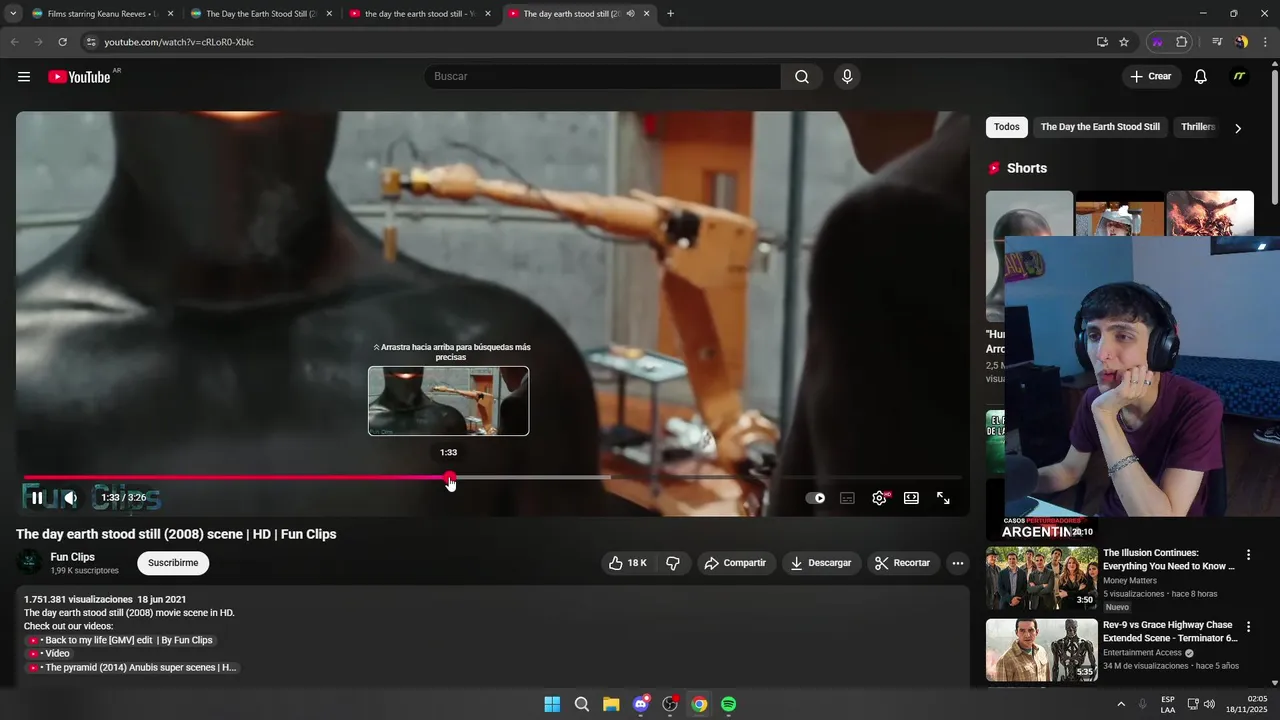Reload the page
1280x720 pixels.
(62, 42)
